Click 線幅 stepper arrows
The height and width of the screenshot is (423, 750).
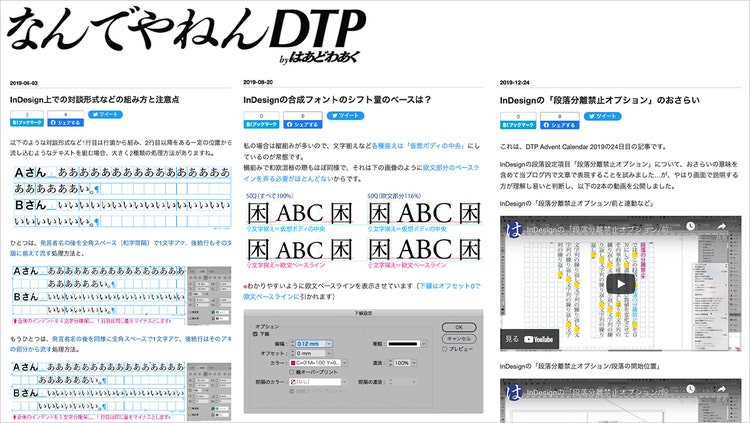292,344
